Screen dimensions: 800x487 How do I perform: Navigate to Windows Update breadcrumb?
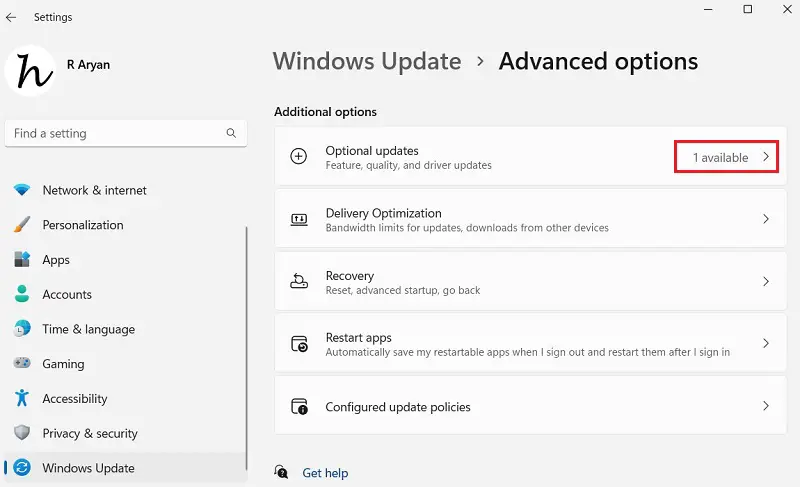367,61
